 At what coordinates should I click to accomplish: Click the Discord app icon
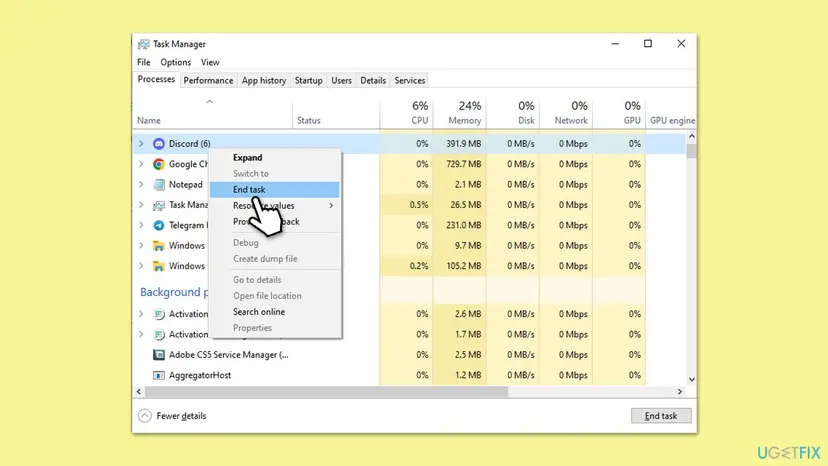click(x=158, y=144)
